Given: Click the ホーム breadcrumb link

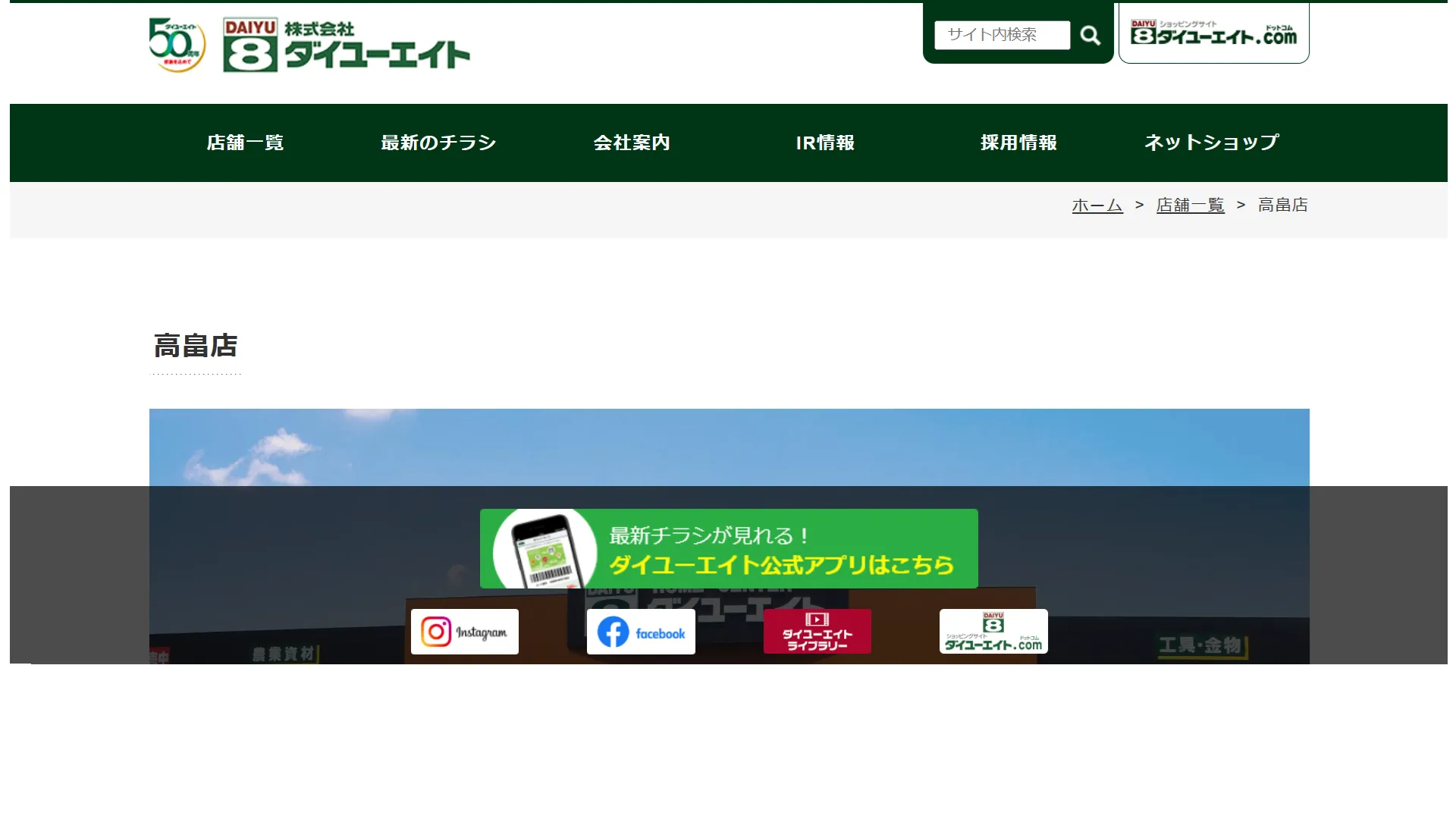Looking at the screenshot, I should pyautogui.click(x=1097, y=205).
